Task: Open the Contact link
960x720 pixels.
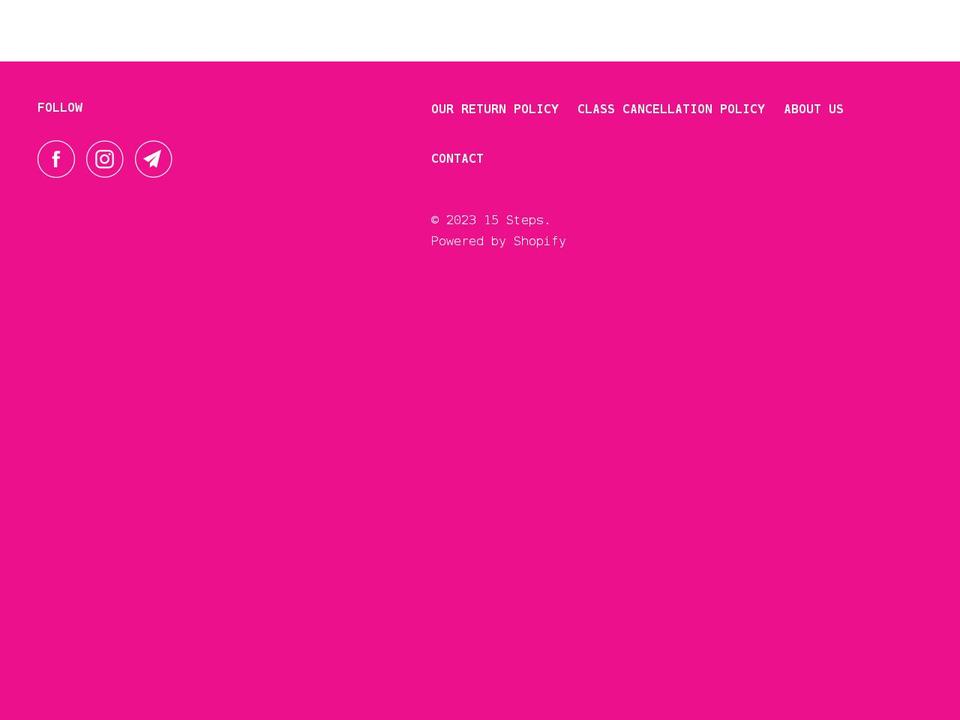Action: point(457,159)
